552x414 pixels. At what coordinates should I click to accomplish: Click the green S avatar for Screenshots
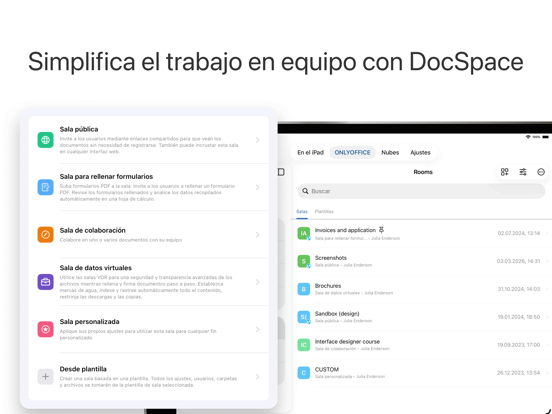click(x=303, y=261)
